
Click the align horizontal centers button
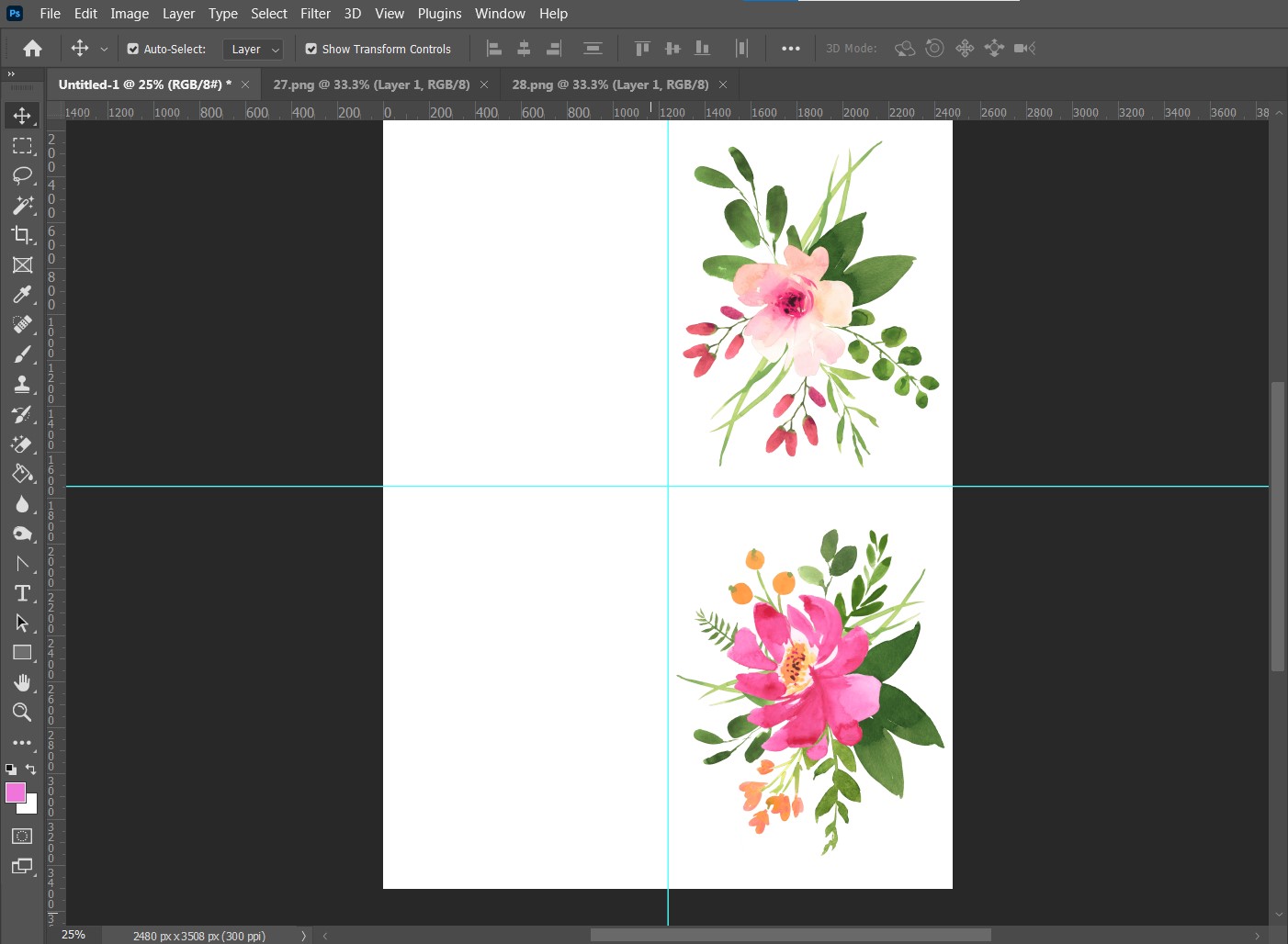[524, 48]
